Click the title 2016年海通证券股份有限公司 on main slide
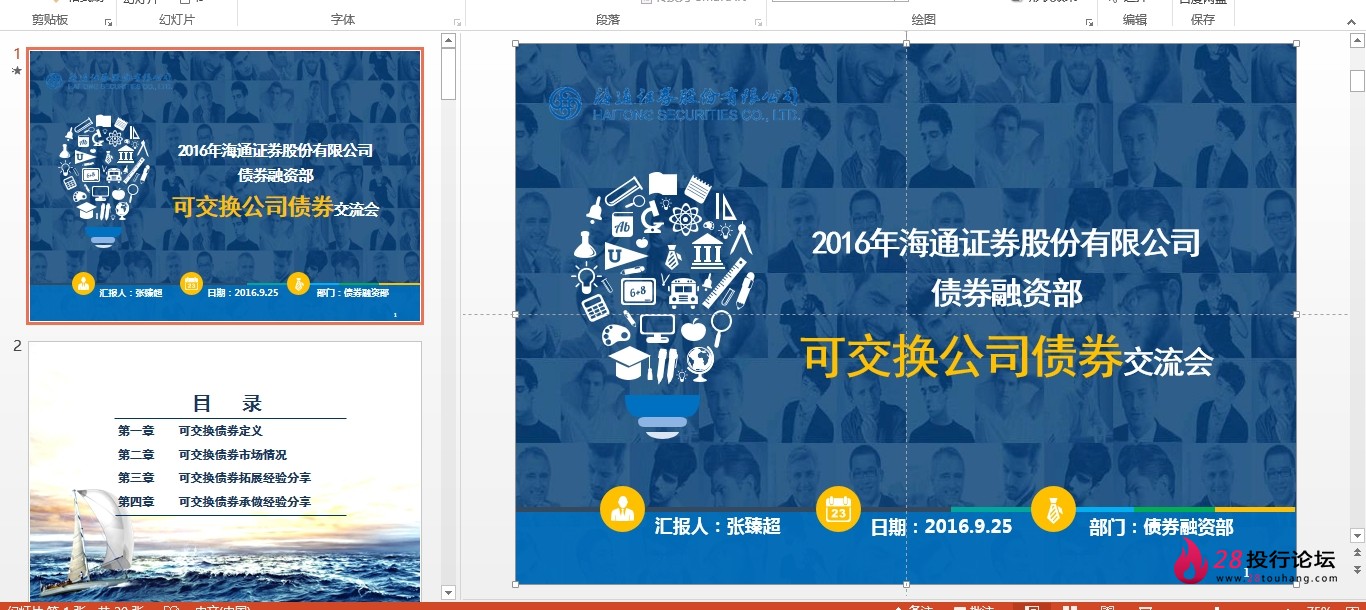 click(x=1006, y=243)
